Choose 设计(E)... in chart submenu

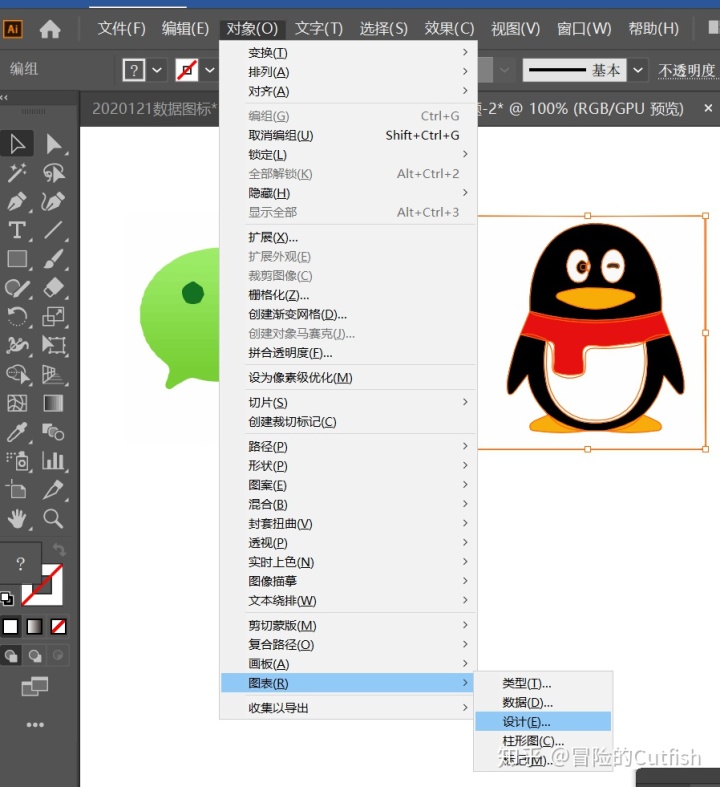click(x=543, y=722)
